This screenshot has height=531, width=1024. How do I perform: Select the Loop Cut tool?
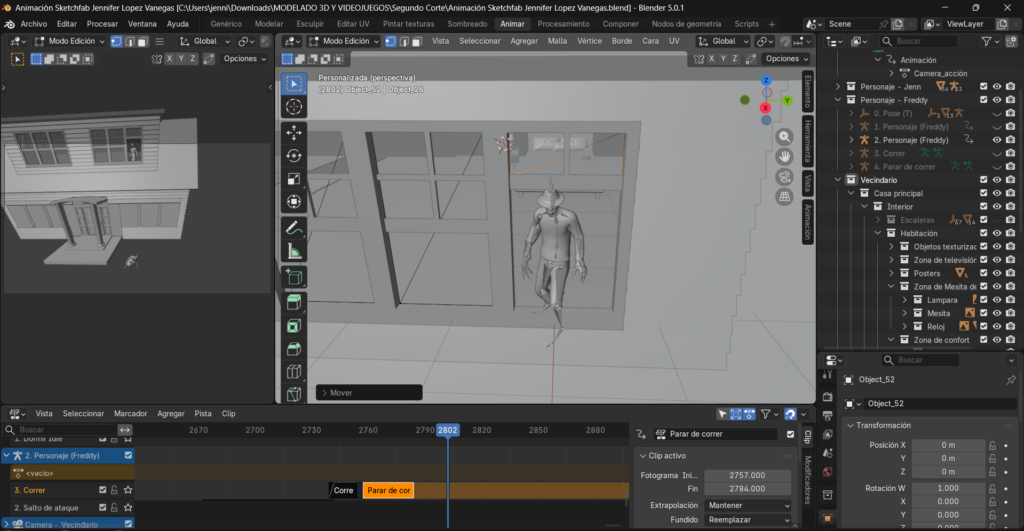294,372
